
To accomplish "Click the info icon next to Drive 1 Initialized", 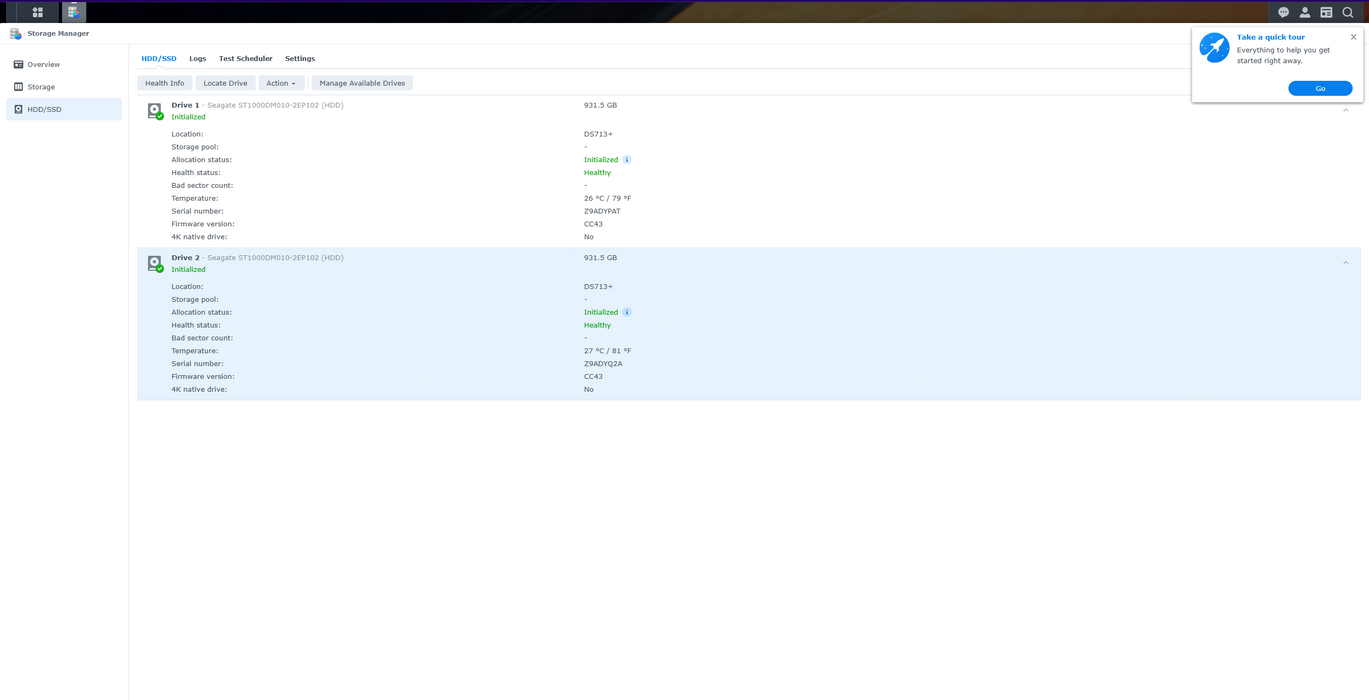I will click(627, 159).
